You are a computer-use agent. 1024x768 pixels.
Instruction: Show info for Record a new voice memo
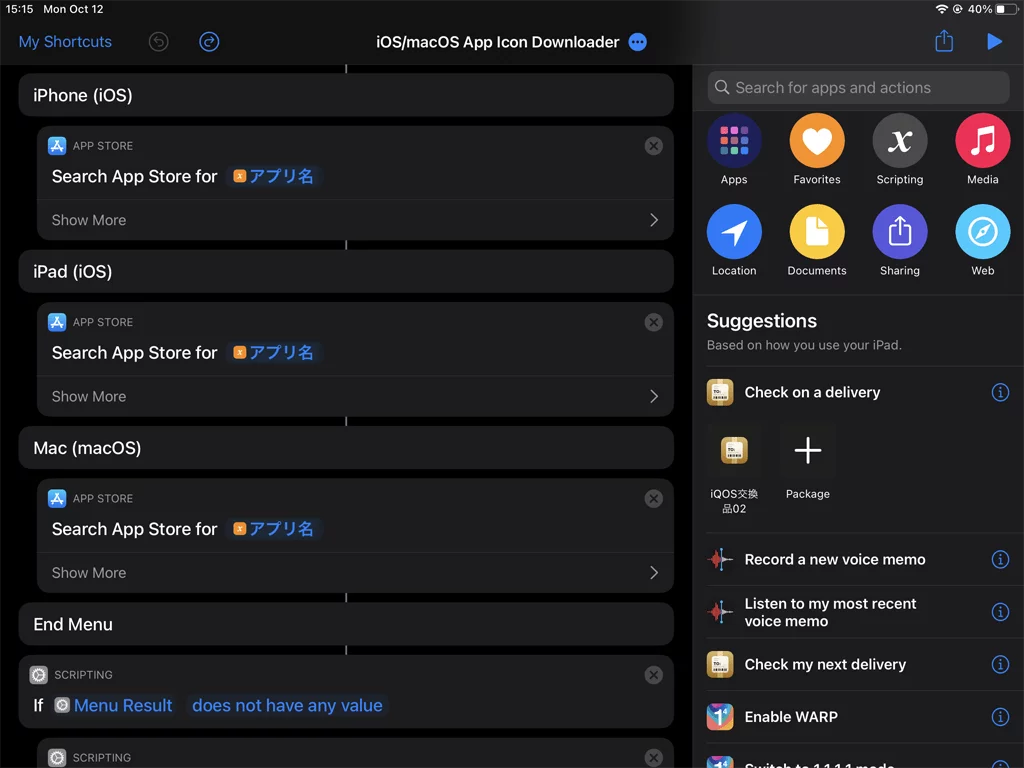pos(1000,560)
